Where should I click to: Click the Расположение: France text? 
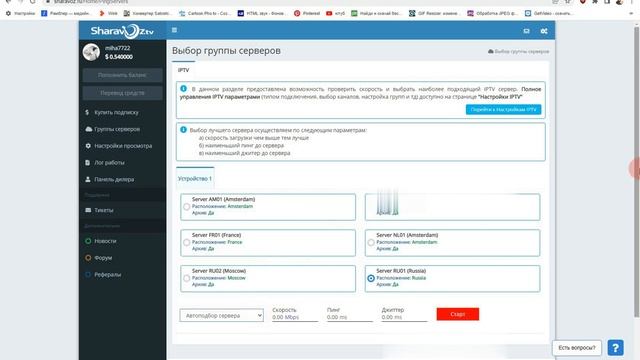[217, 242]
